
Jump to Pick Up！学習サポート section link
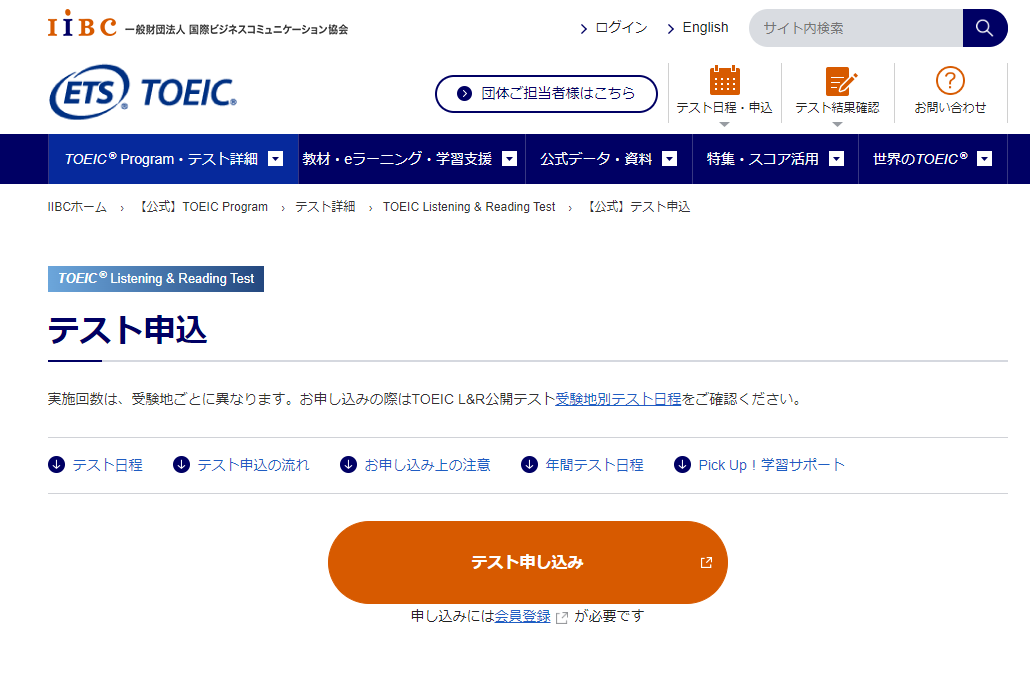click(x=772, y=465)
